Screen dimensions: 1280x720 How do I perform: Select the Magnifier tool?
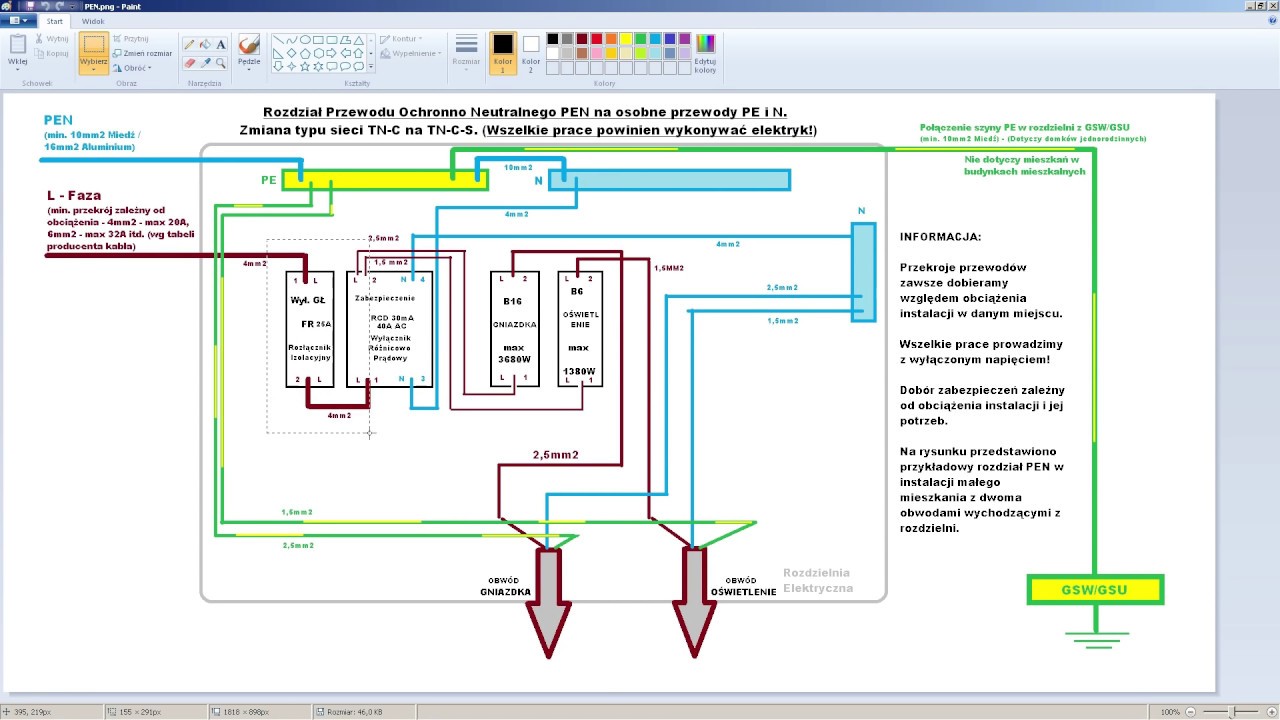(x=221, y=62)
